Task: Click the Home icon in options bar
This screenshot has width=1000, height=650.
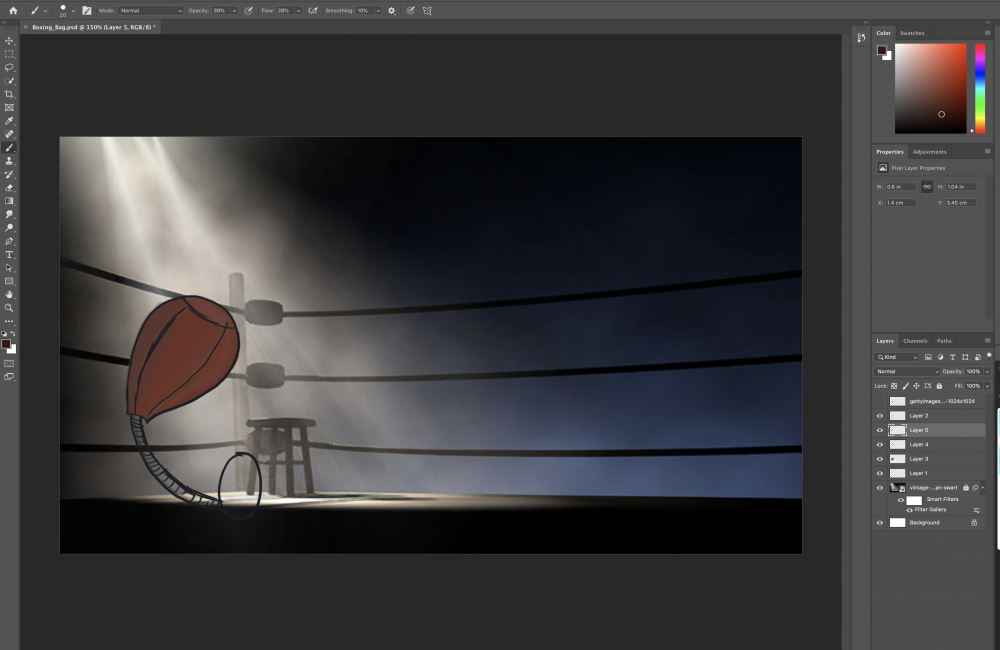Action: [x=13, y=10]
